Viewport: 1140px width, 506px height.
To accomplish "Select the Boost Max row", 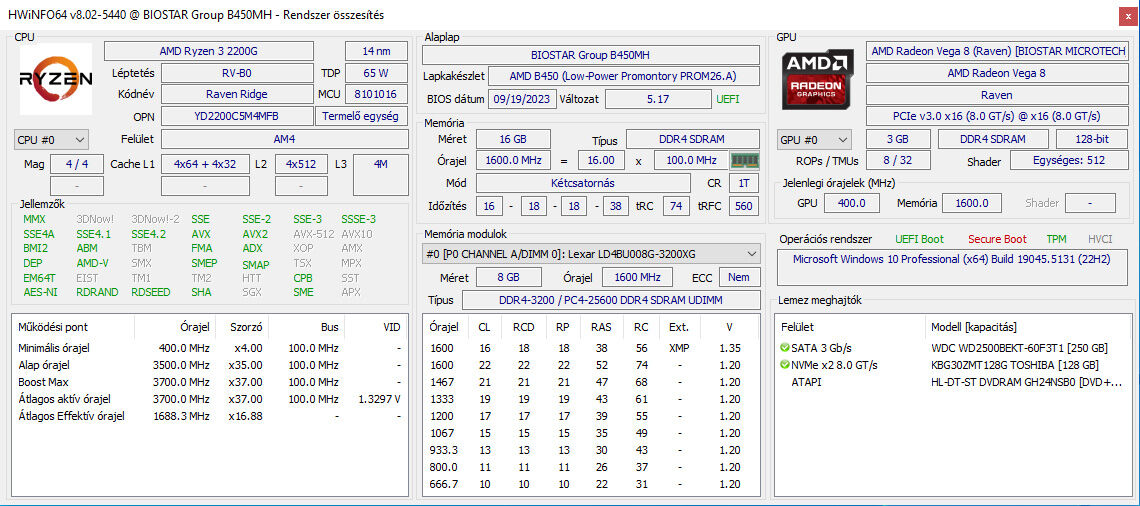I will tap(209, 382).
